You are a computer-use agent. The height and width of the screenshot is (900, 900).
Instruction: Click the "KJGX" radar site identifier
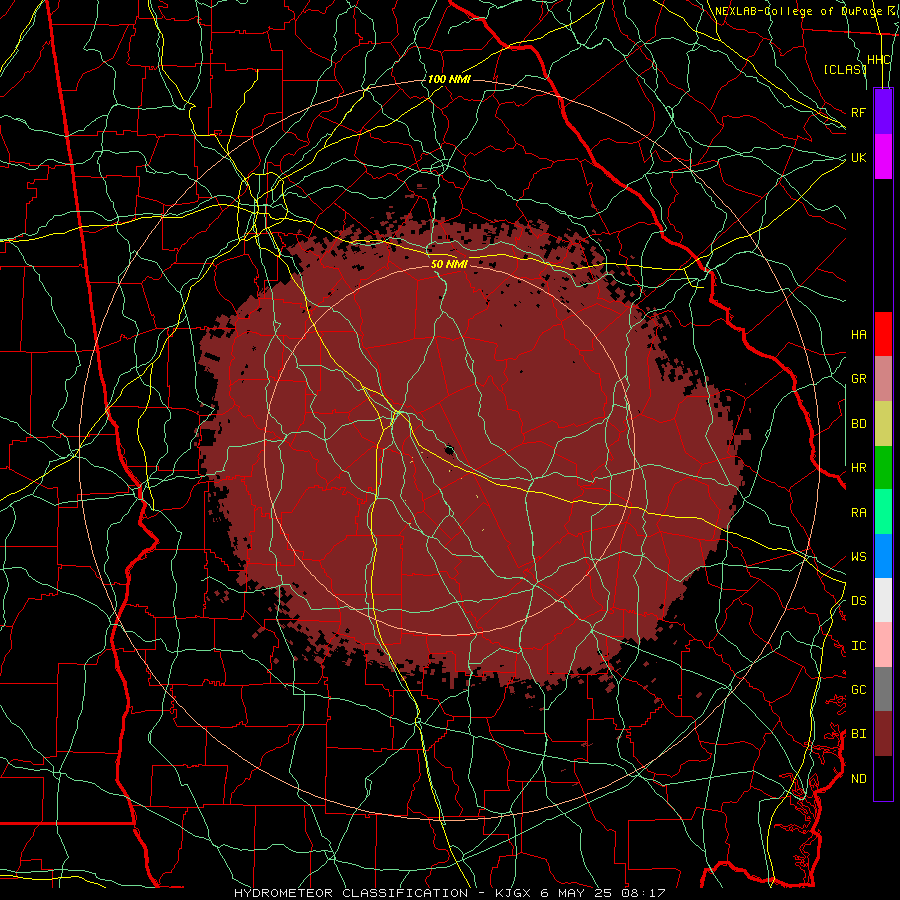coord(514,893)
